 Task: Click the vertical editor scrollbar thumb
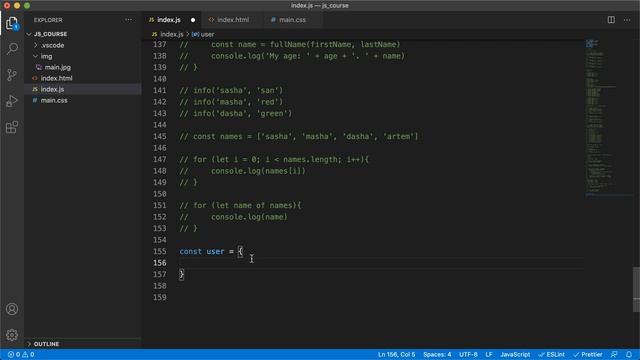pyautogui.click(x=636, y=290)
